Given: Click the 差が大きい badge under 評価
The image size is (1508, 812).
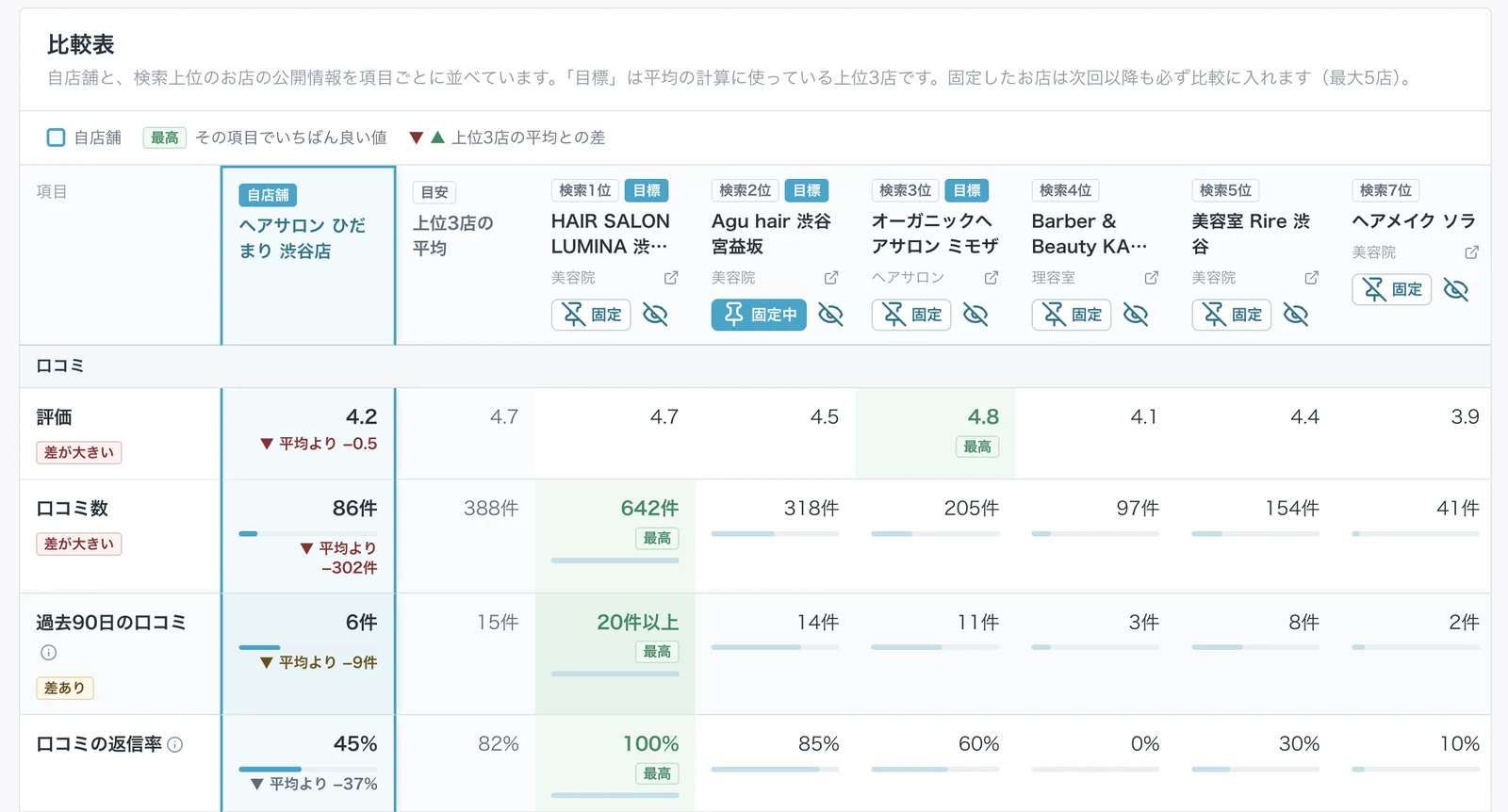Looking at the screenshot, I should [x=79, y=452].
